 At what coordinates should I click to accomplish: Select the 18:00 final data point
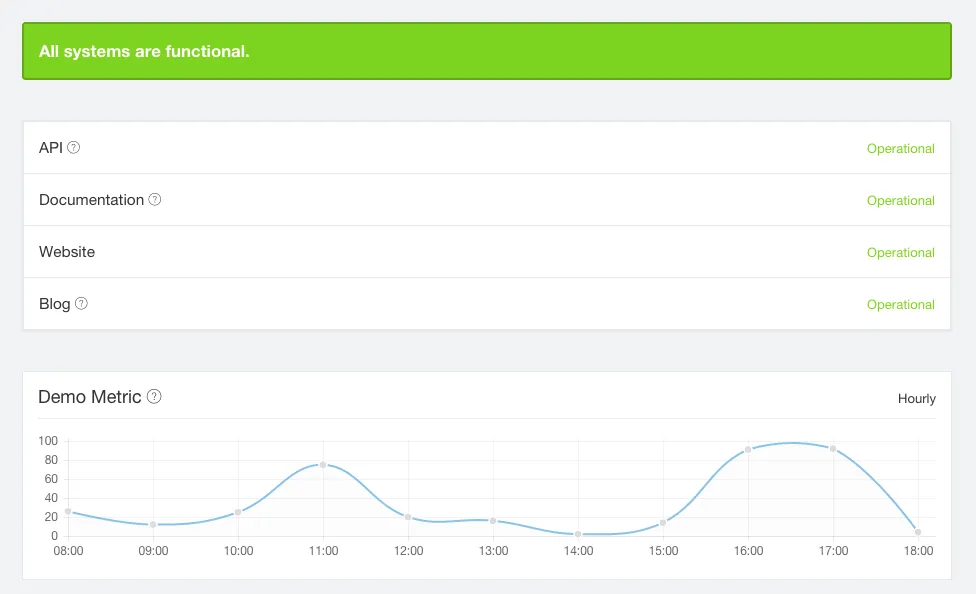coord(918,532)
